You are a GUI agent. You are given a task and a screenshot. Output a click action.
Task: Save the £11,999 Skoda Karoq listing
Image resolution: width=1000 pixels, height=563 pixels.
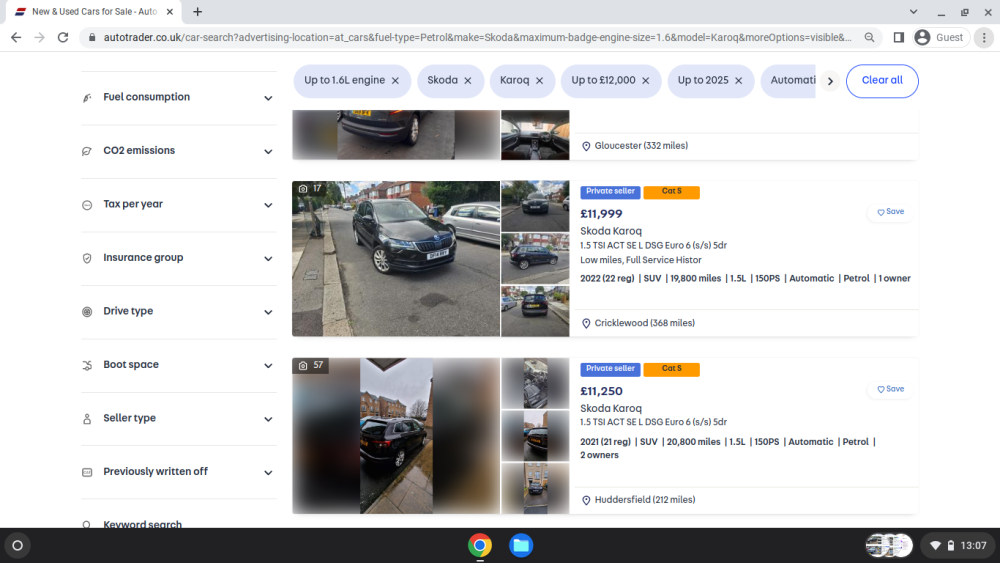coord(890,212)
